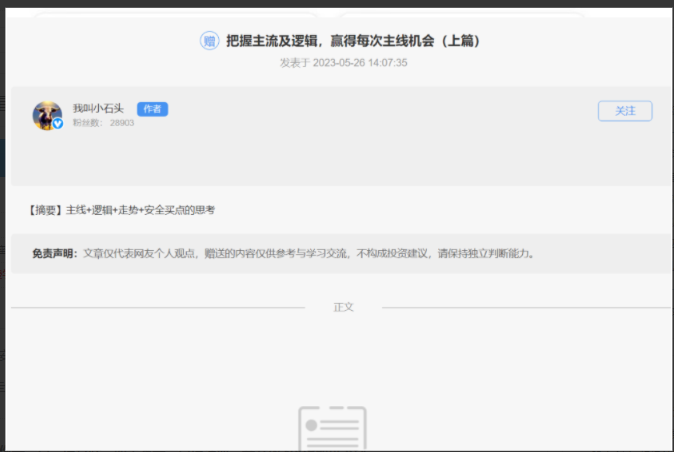This screenshot has height=452, width=674.
Task: Click the 赠 gift icon beside title
Action: 209,41
